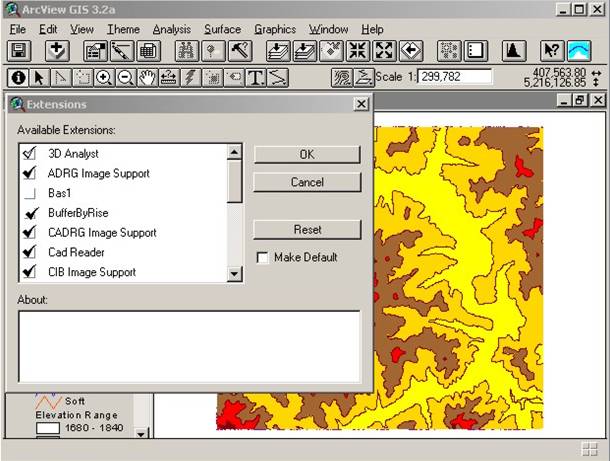The width and height of the screenshot is (610, 461).
Task: Open the Edit Legend toolbar icon
Action: tap(122, 51)
